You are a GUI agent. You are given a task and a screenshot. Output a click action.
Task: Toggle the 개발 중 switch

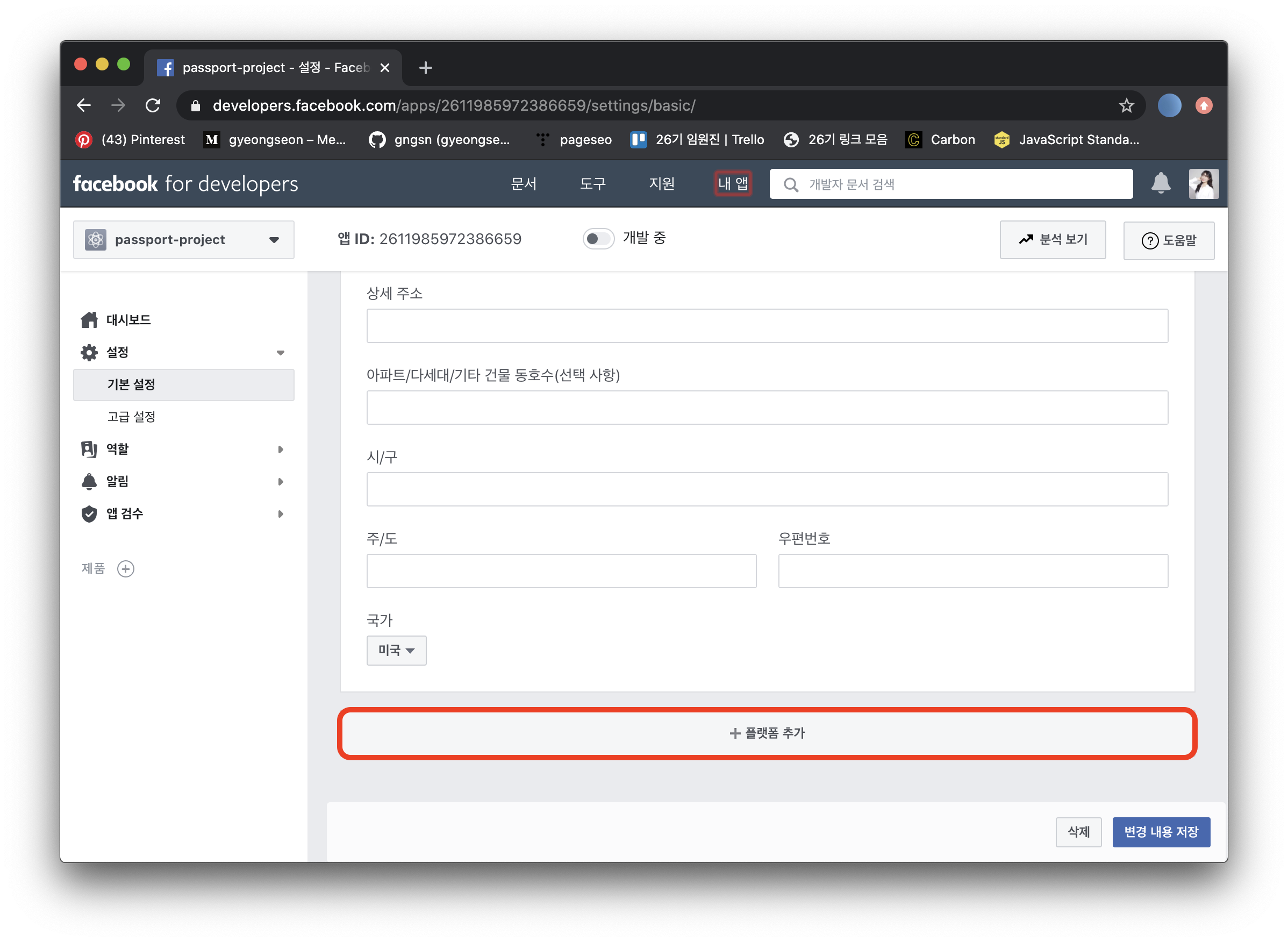[598, 238]
